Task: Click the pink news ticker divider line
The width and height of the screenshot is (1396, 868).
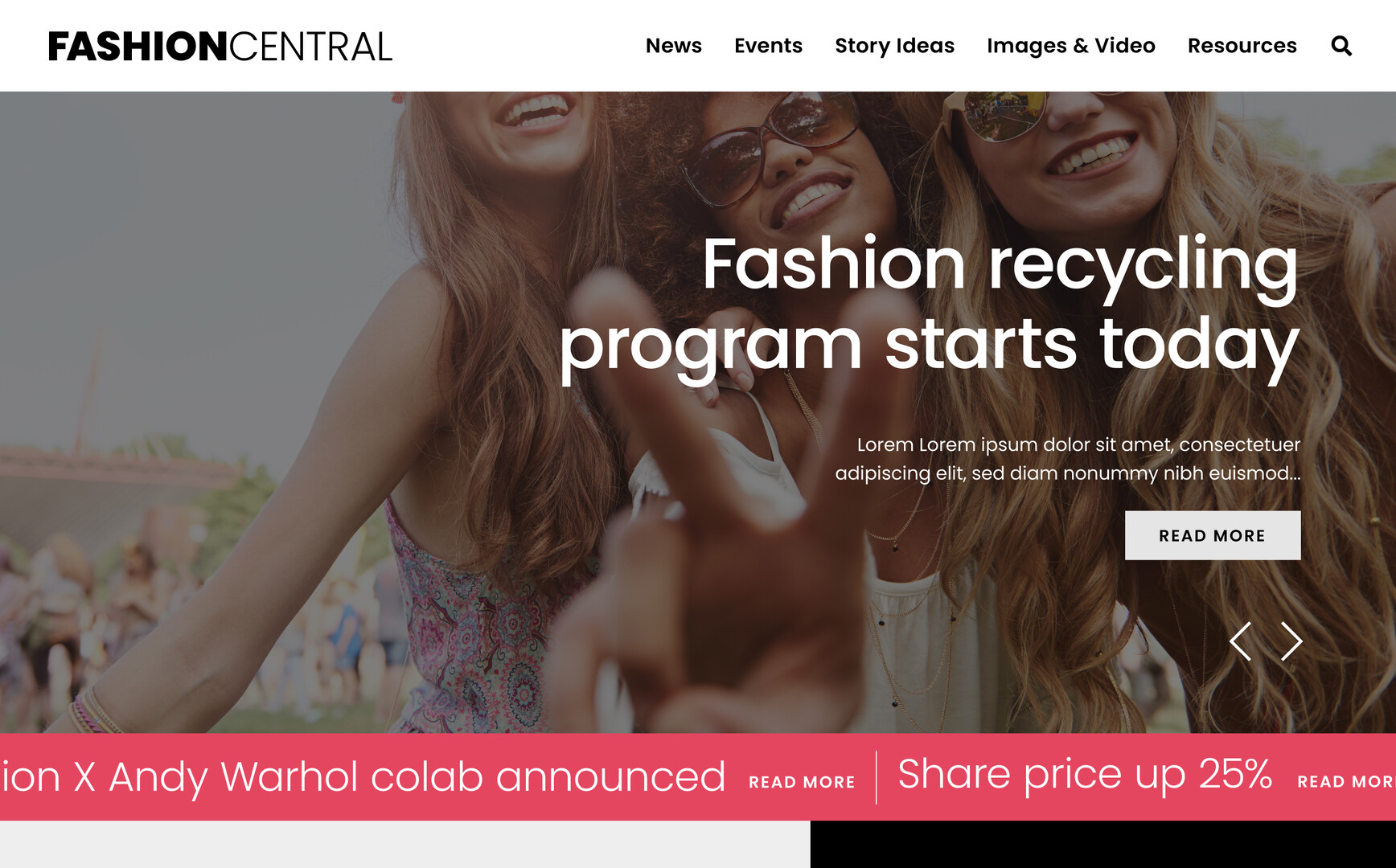Action: pyautogui.click(x=876, y=777)
